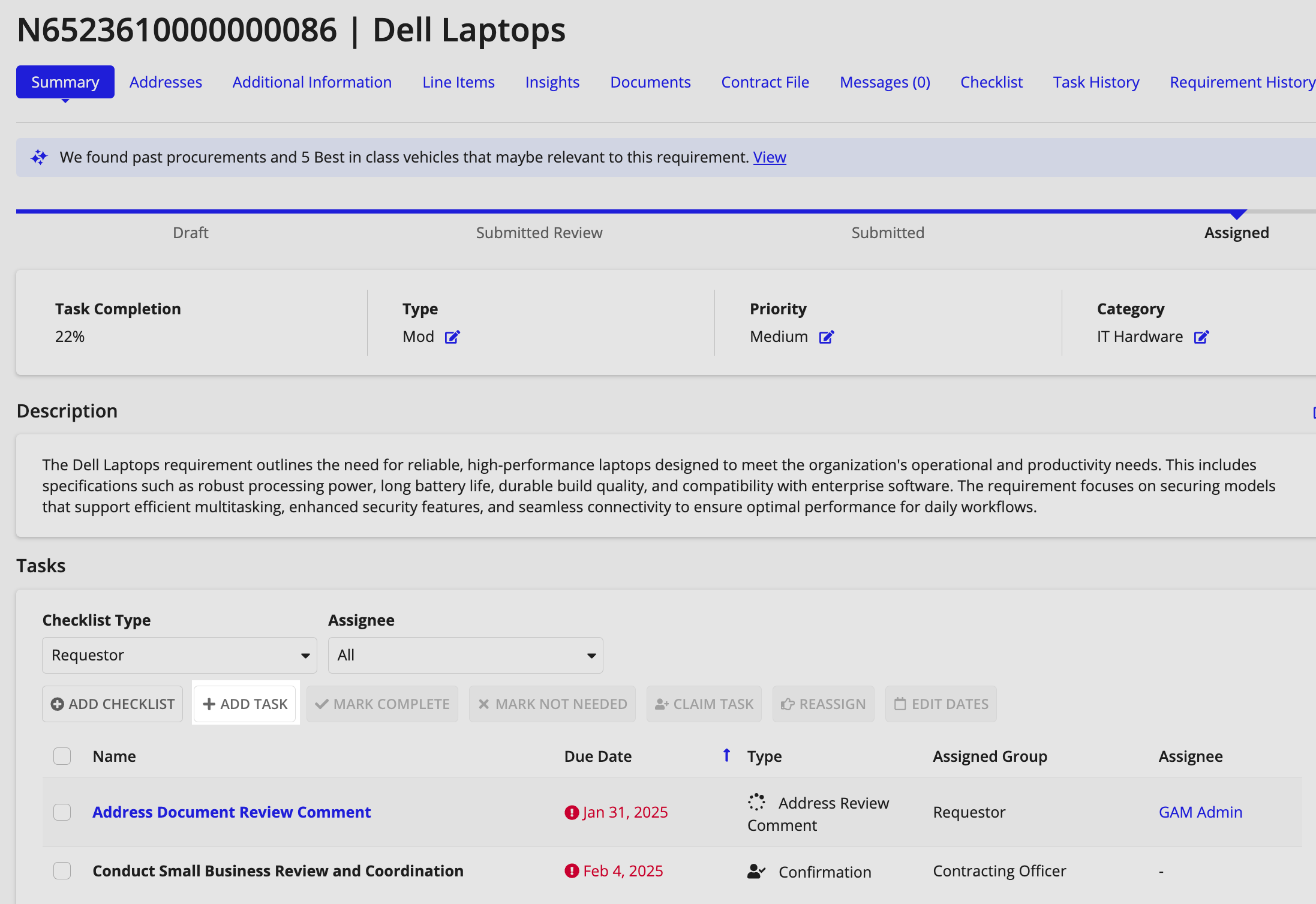Toggle the select-all tasks checkbox
Image resolution: width=1316 pixels, height=904 pixels.
[x=62, y=756]
